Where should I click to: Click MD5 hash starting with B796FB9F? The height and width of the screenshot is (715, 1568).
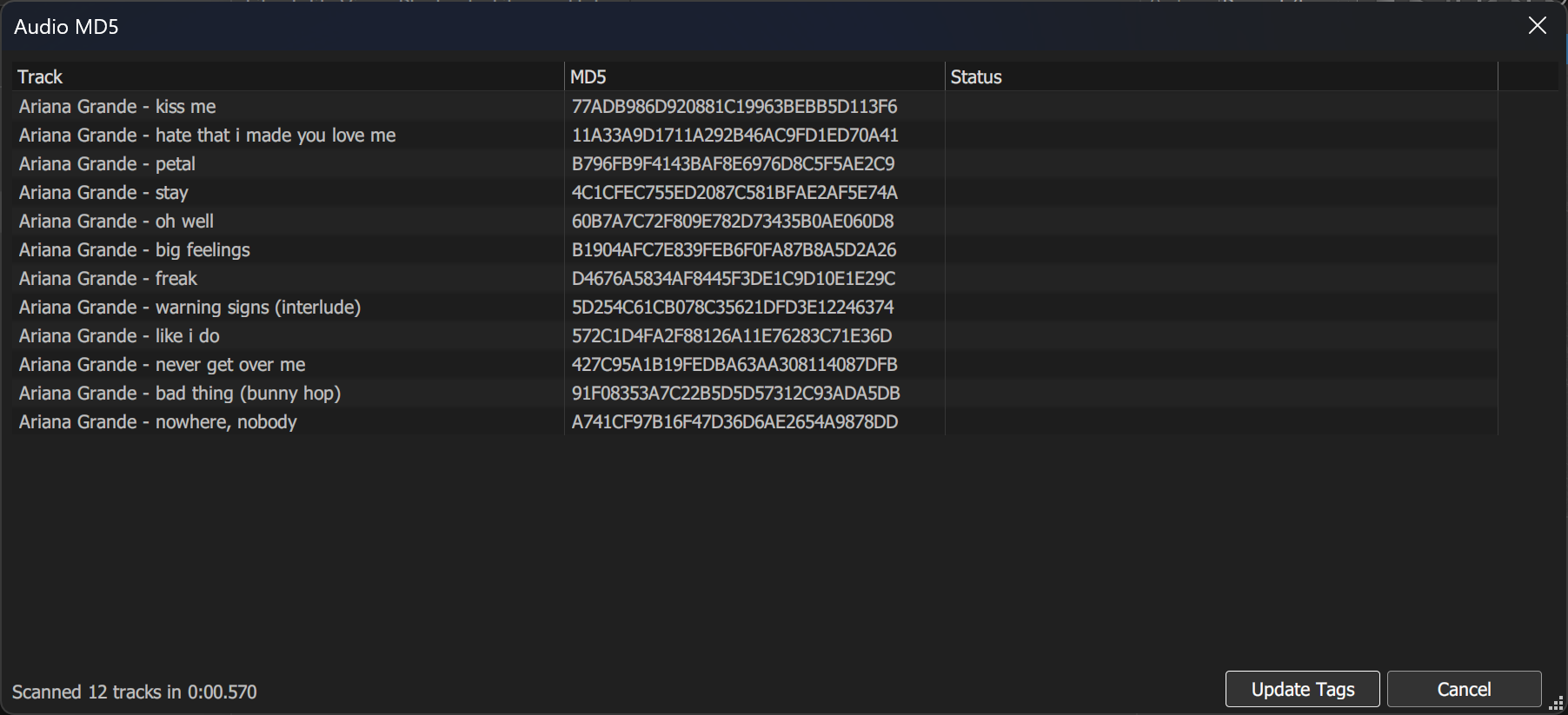point(734,163)
